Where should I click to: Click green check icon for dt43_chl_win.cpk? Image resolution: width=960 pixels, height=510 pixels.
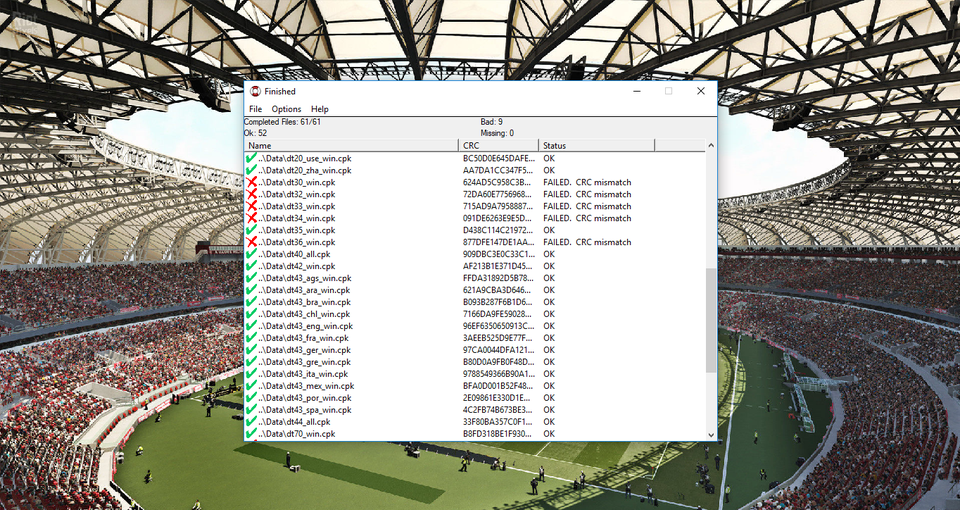pos(251,314)
